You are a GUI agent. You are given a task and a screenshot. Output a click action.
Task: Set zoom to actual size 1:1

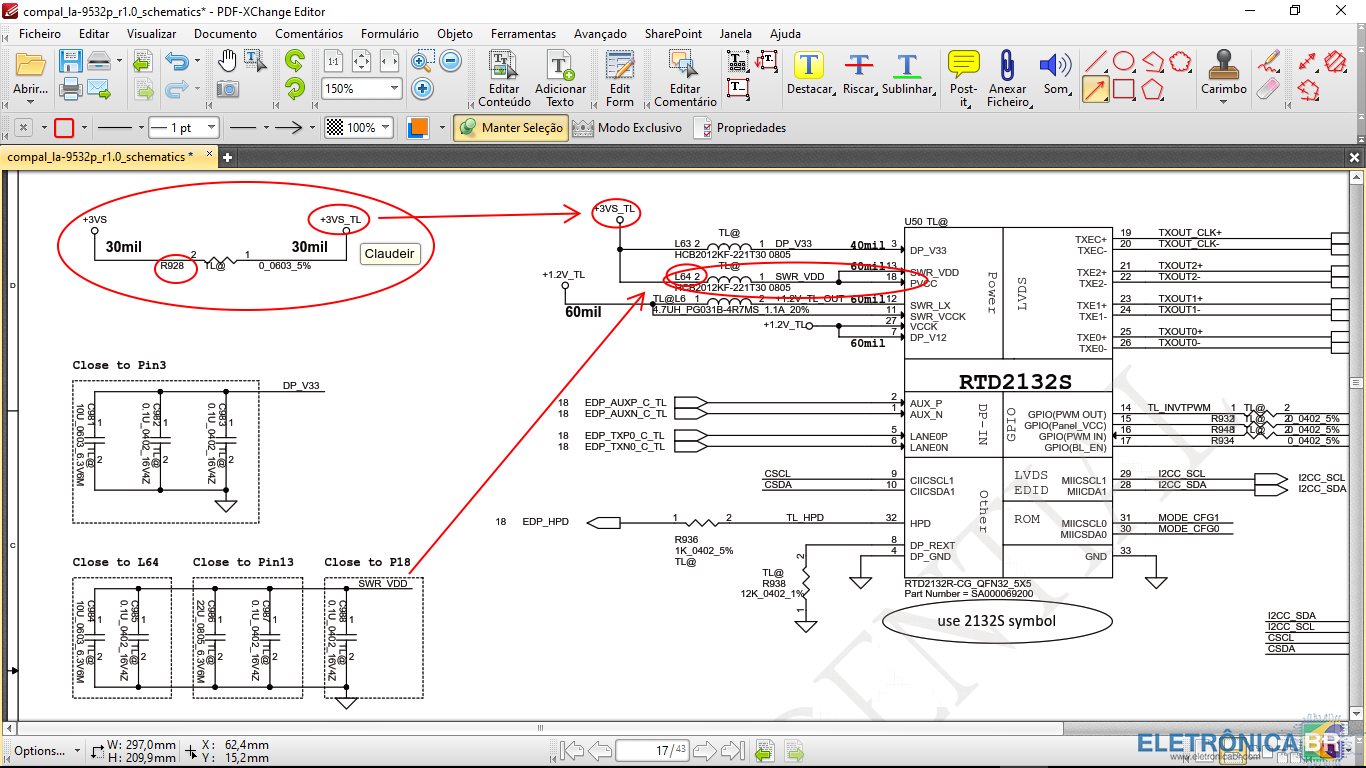pyautogui.click(x=334, y=62)
